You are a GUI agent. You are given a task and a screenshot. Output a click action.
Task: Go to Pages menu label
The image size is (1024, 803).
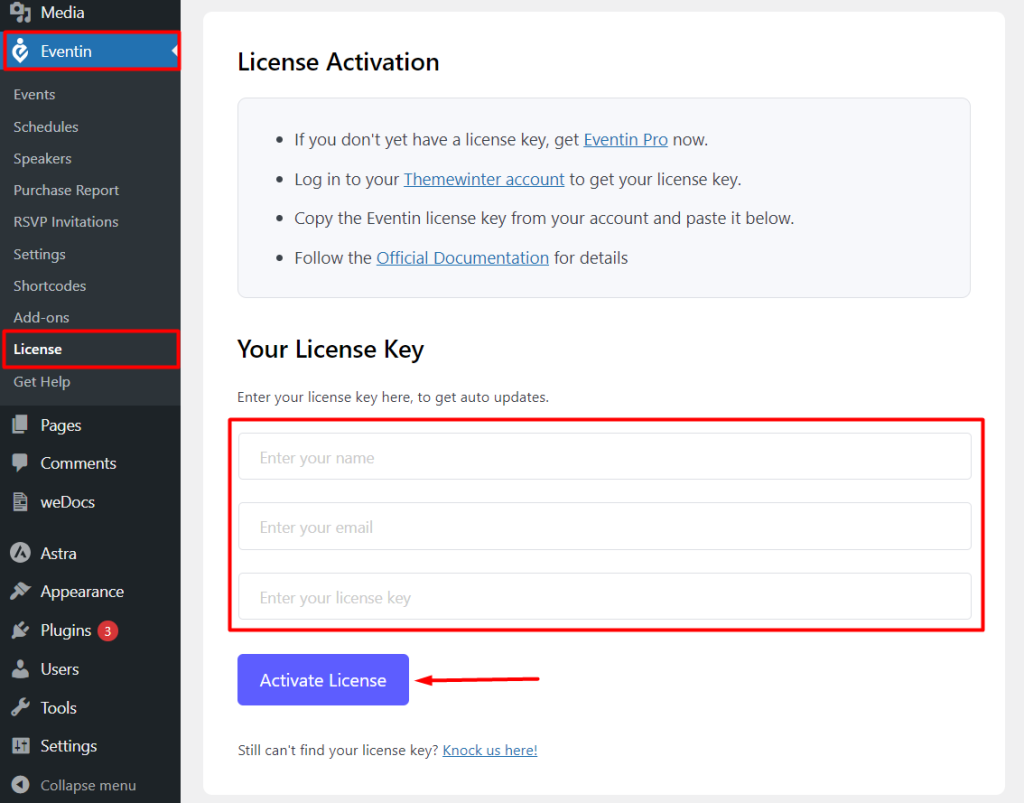pyautogui.click(x=61, y=425)
